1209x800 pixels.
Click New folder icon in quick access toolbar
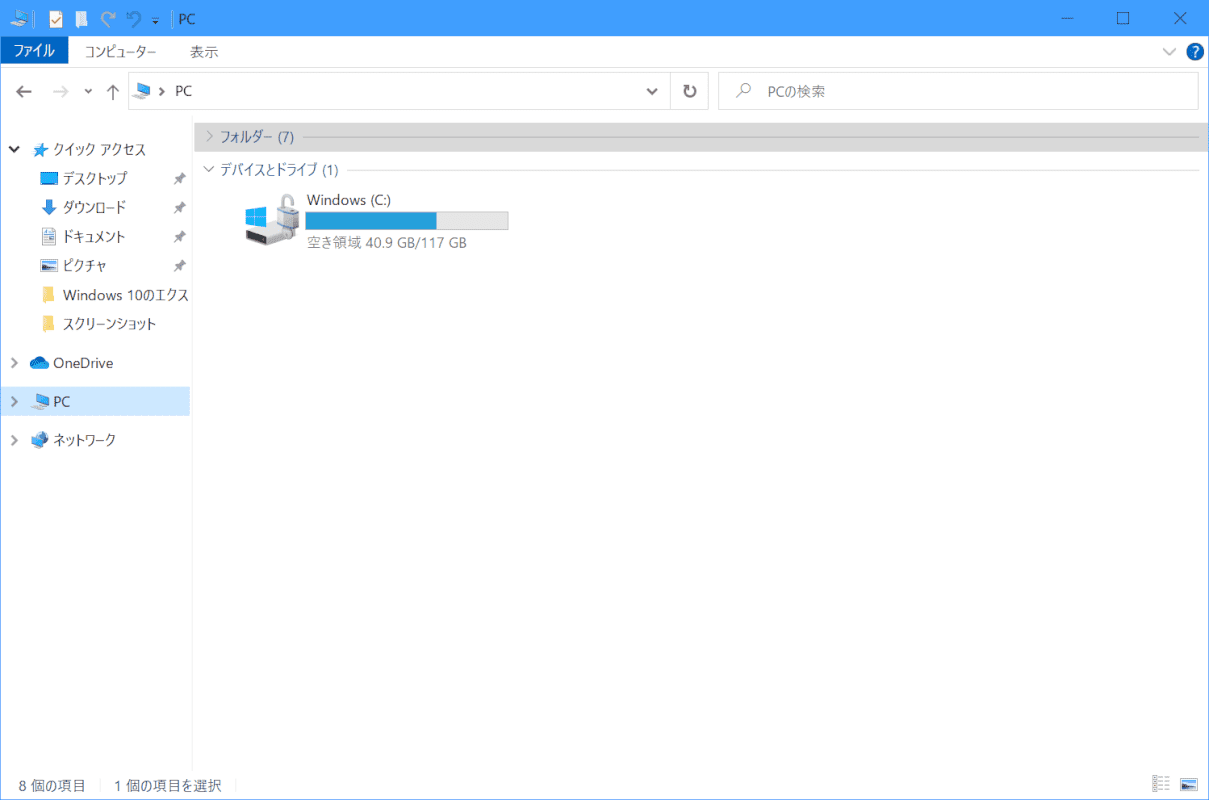point(82,19)
